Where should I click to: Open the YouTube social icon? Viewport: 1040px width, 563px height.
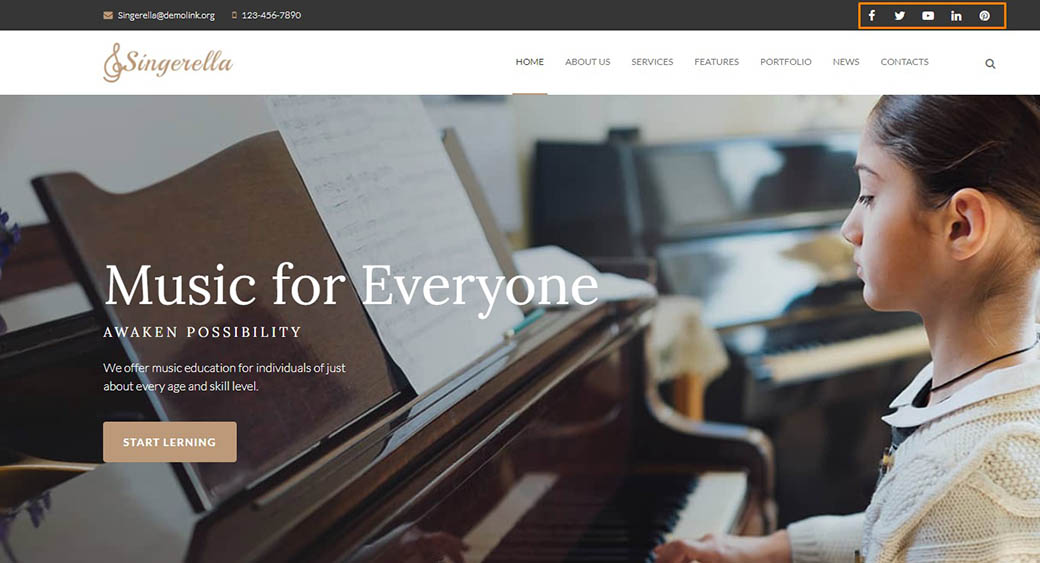928,15
